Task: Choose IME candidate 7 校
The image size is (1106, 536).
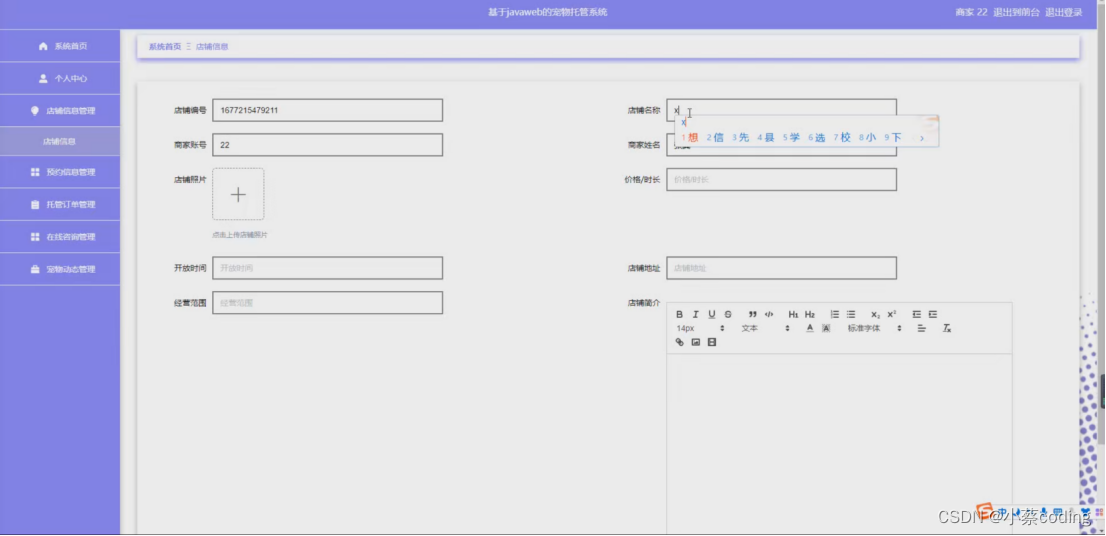Action: (842, 138)
